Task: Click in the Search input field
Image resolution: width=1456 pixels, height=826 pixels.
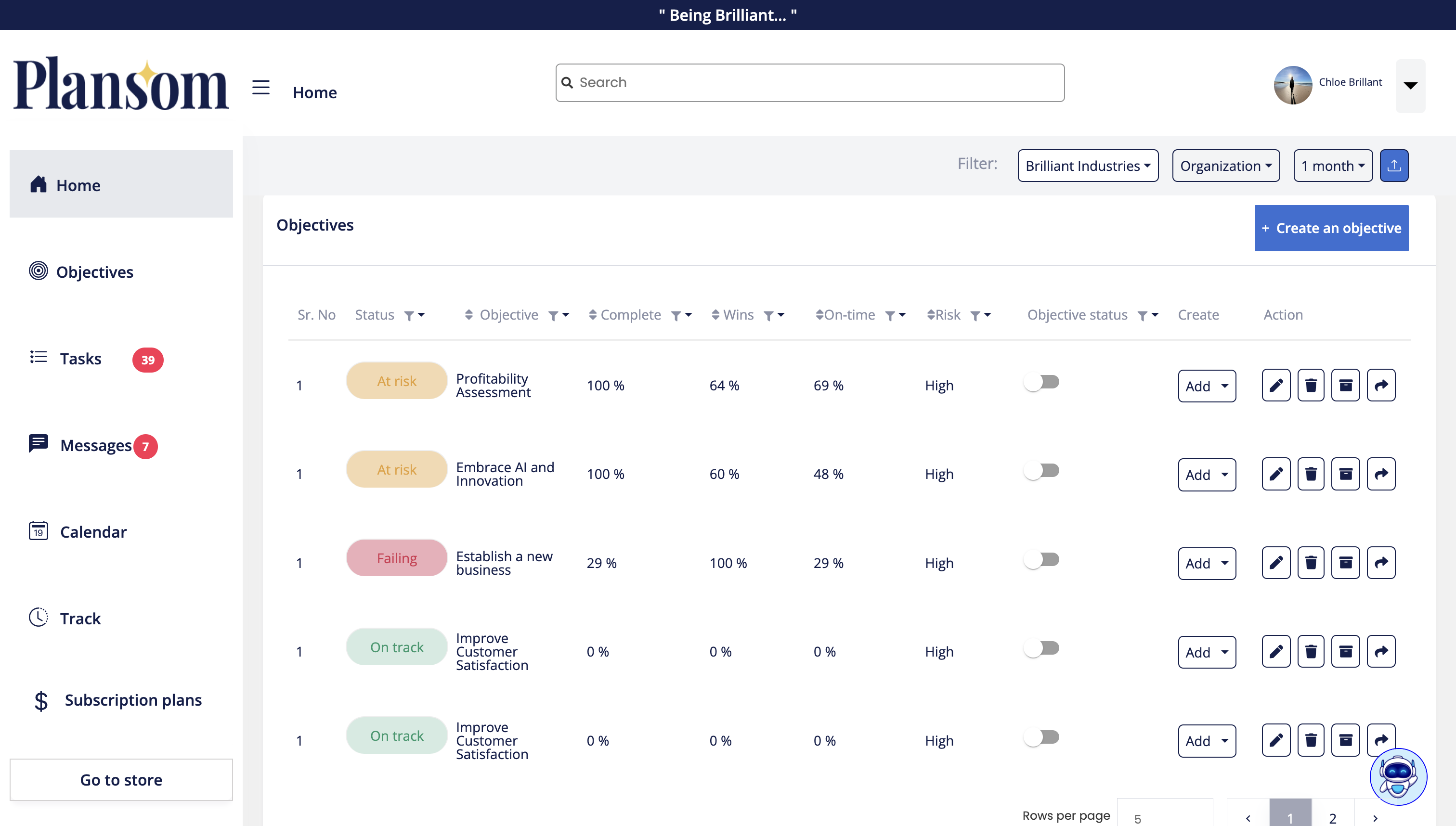Action: 810,83
